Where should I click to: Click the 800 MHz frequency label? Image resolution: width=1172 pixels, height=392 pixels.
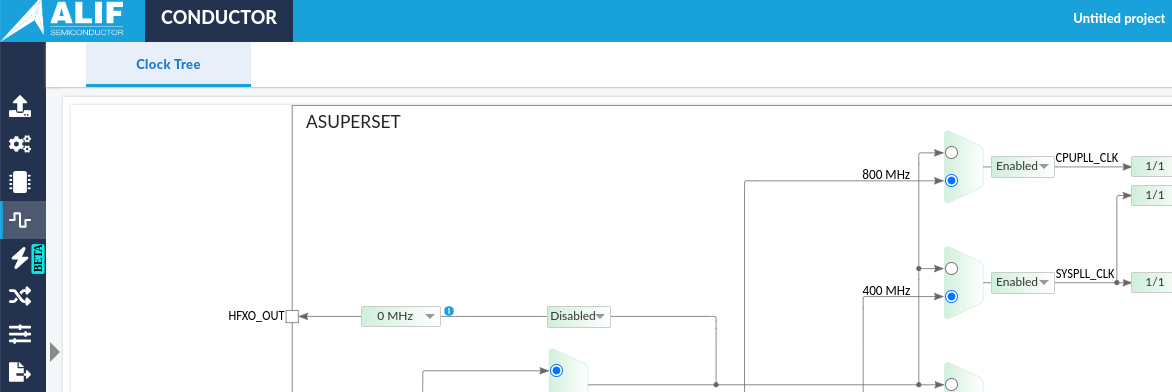click(886, 175)
